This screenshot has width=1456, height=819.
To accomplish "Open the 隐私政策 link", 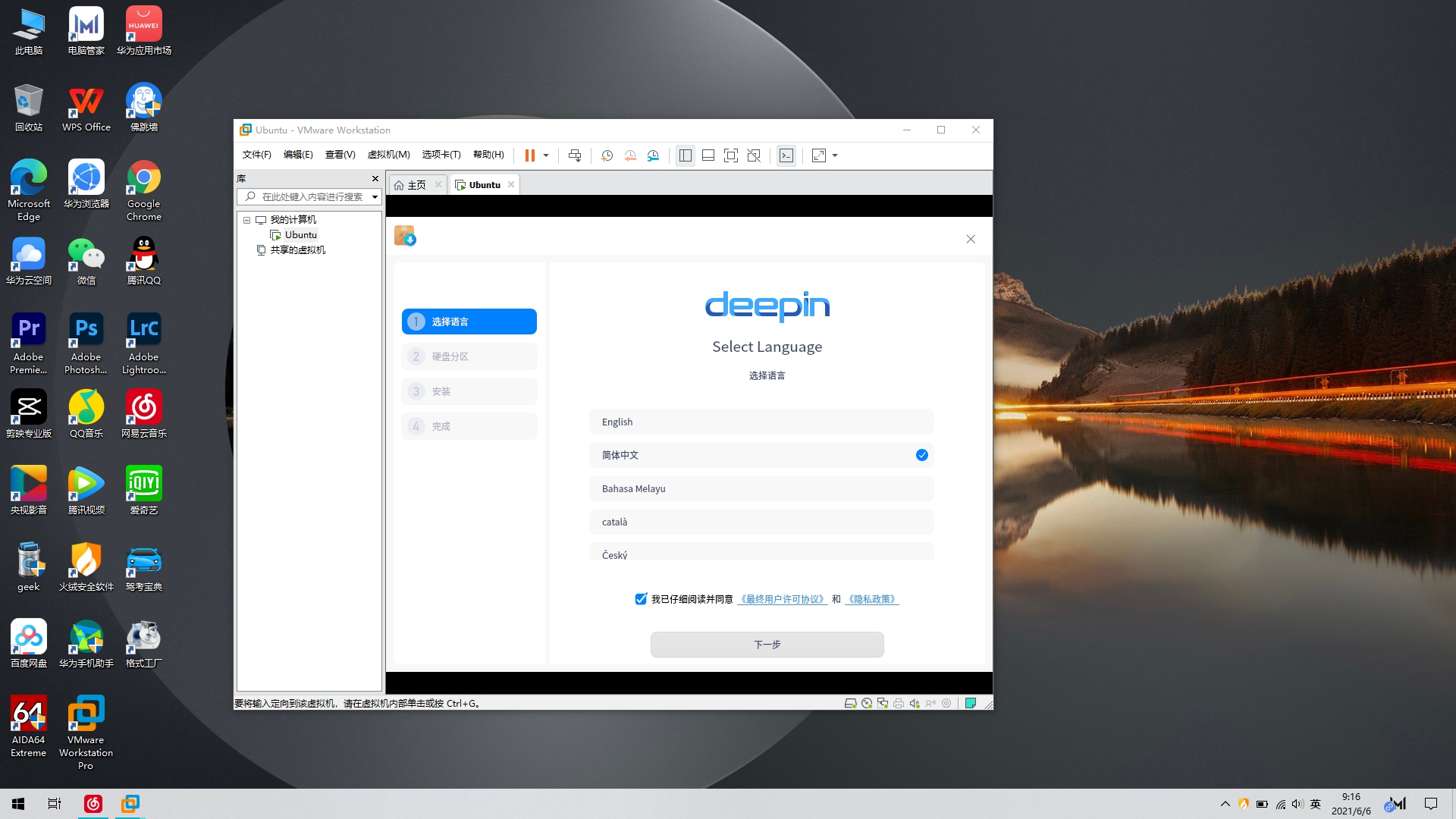I will [872, 599].
